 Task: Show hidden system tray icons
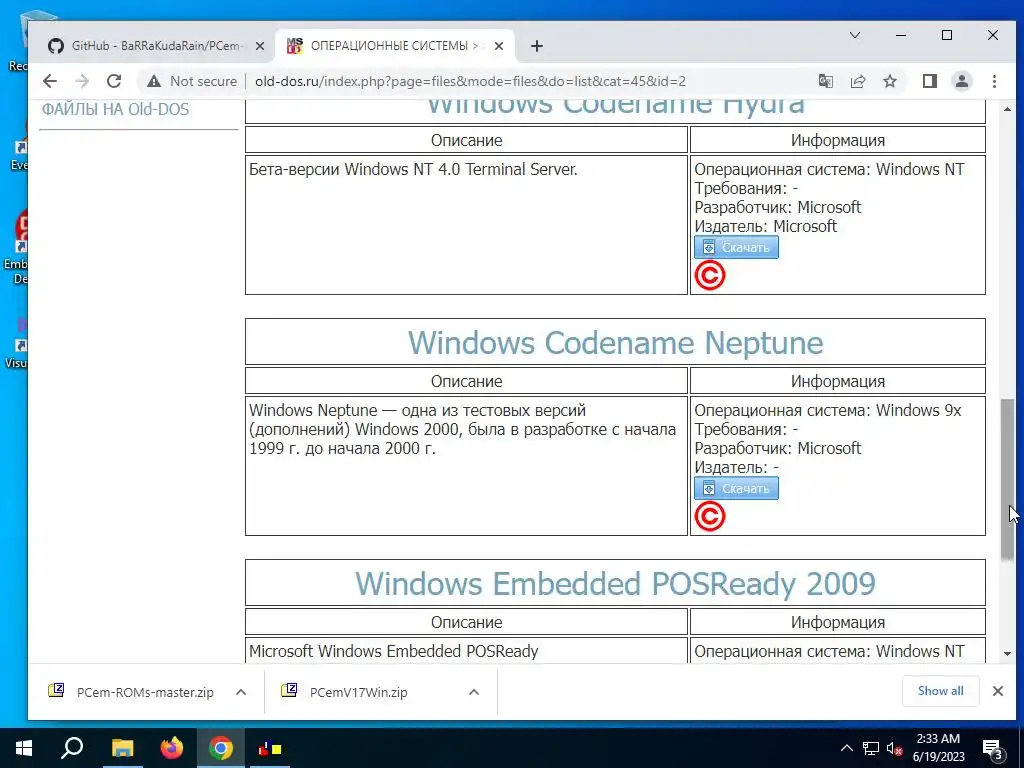pos(846,748)
